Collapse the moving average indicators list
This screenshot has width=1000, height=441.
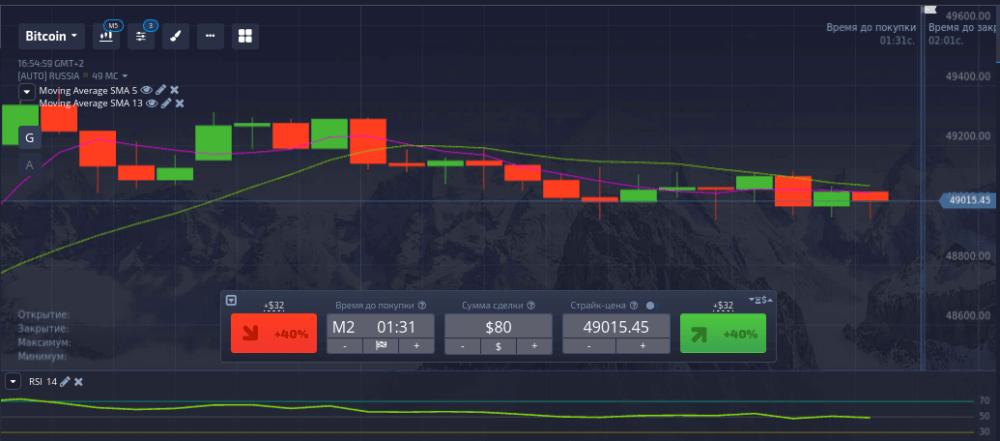[x=27, y=91]
